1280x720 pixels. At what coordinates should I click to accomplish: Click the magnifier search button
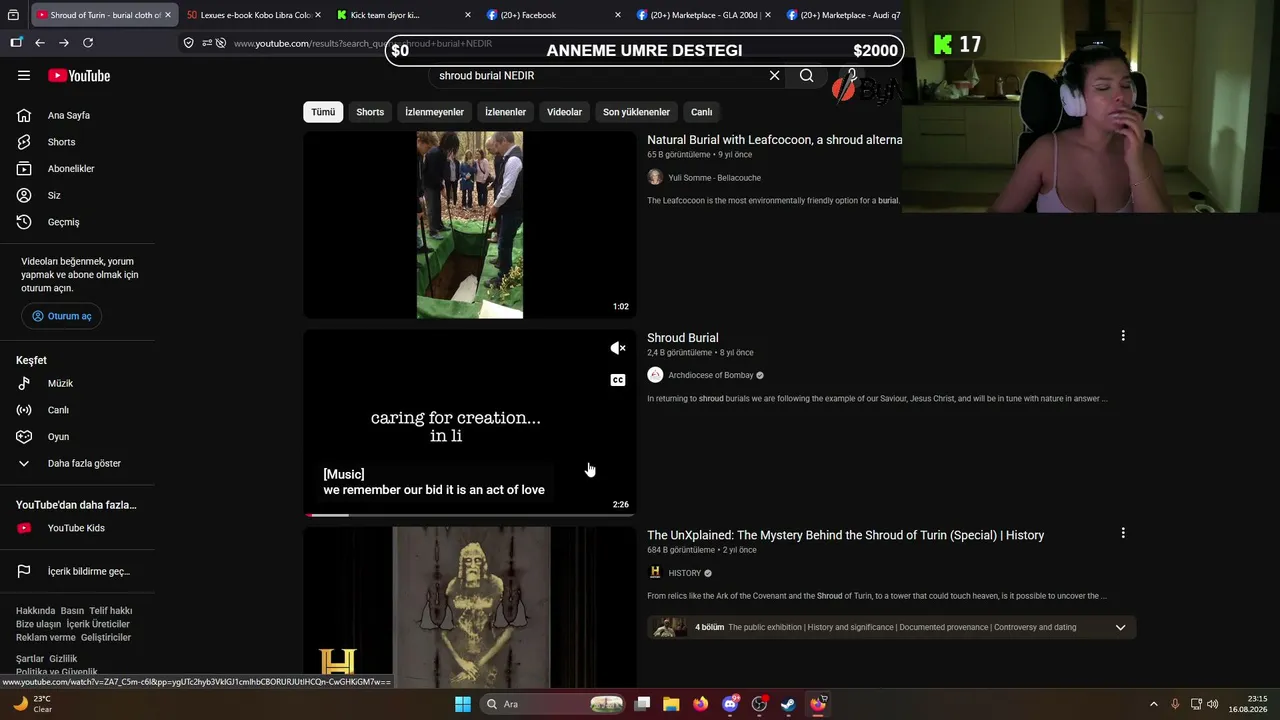[x=807, y=75]
